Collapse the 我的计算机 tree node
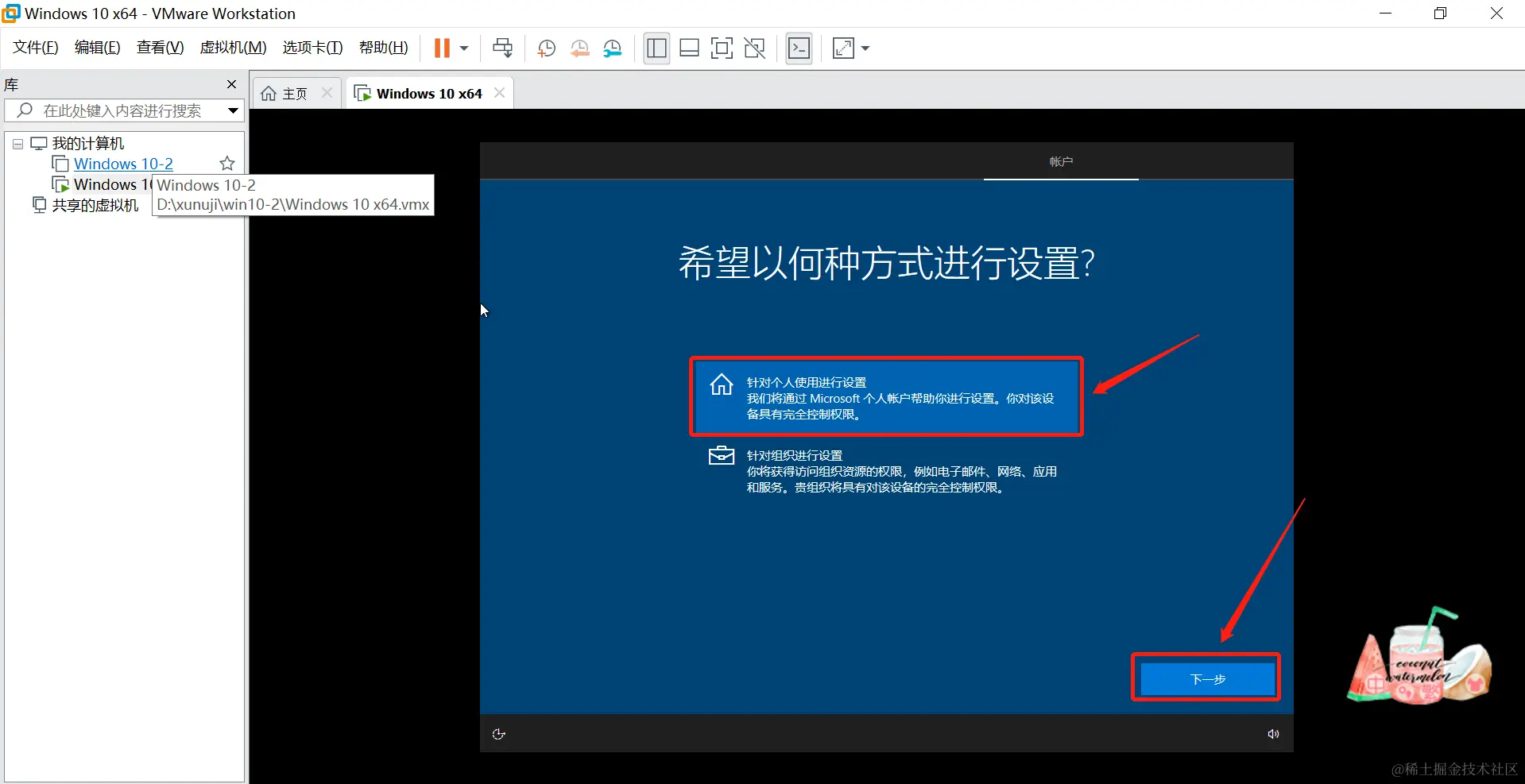The image size is (1525, 784). click(17, 144)
